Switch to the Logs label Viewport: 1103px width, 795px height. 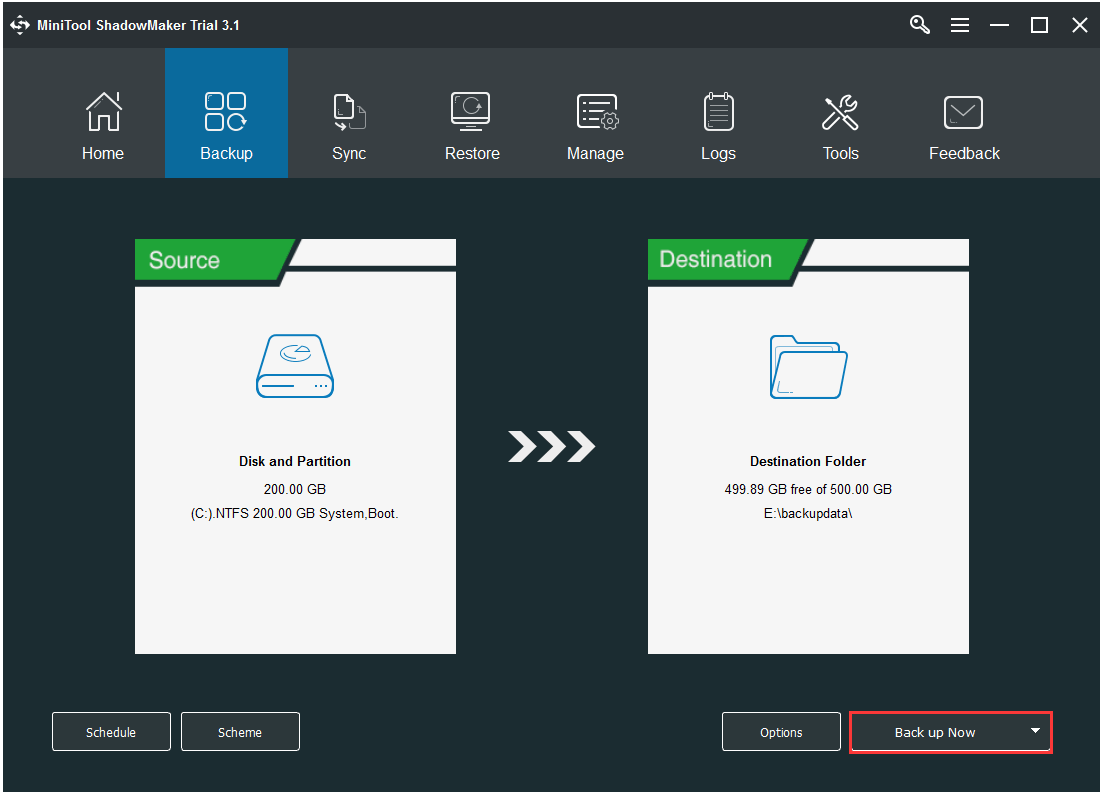pos(718,153)
